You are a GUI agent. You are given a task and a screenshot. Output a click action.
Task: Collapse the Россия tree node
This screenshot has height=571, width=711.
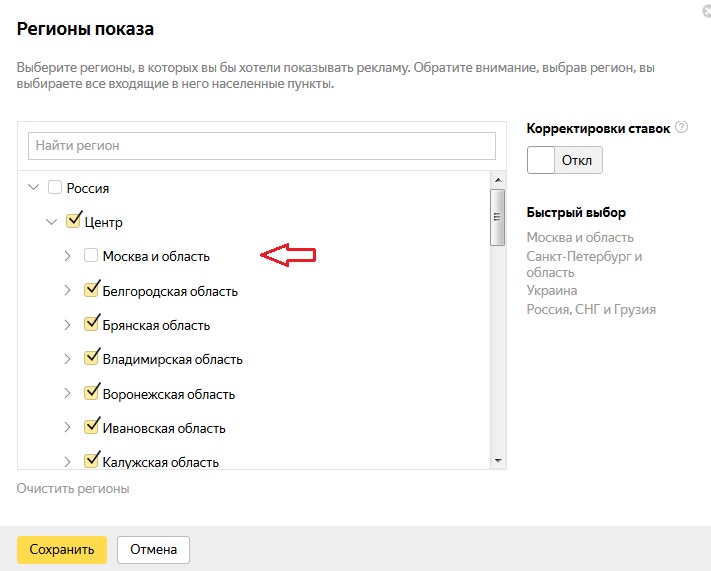pos(34,187)
